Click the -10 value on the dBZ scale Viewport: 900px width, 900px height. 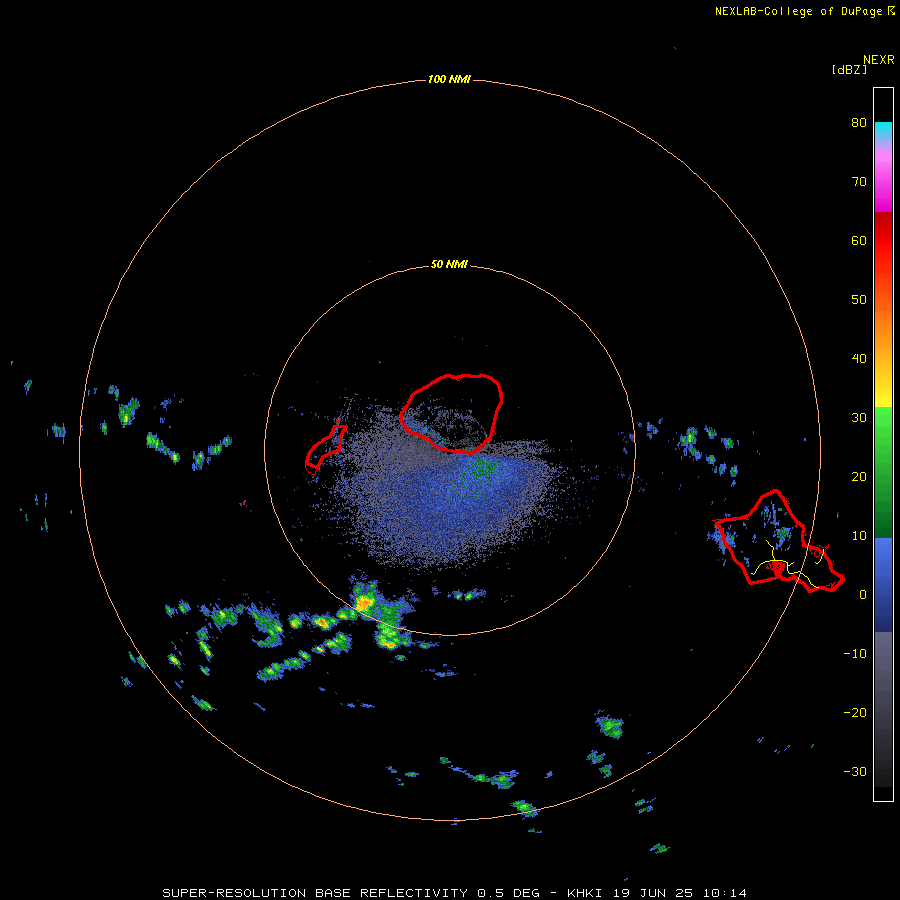coord(855,654)
